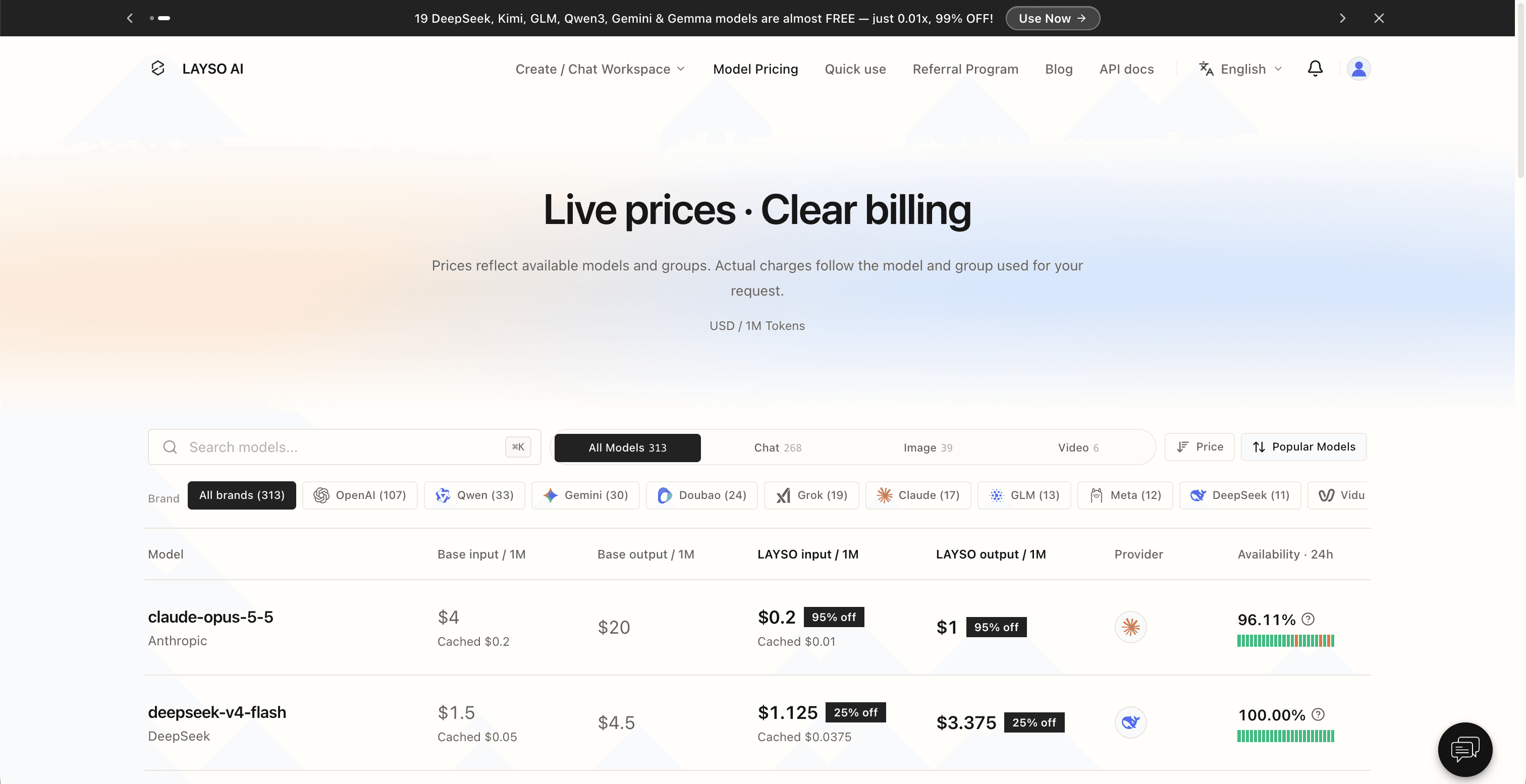Click the DeepSeek provider icon for deepseek-v4-flash
The height and width of the screenshot is (784, 1526).
tap(1130, 722)
